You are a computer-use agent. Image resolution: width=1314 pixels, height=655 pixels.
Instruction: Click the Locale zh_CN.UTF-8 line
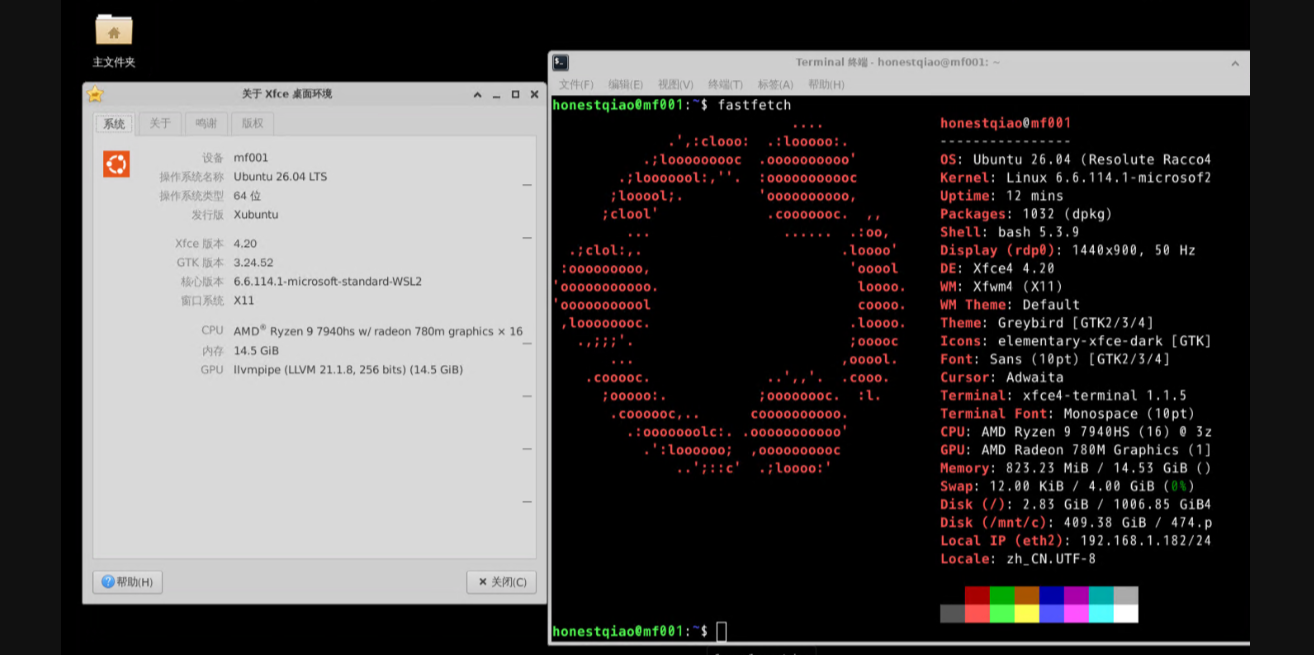coord(1018,559)
